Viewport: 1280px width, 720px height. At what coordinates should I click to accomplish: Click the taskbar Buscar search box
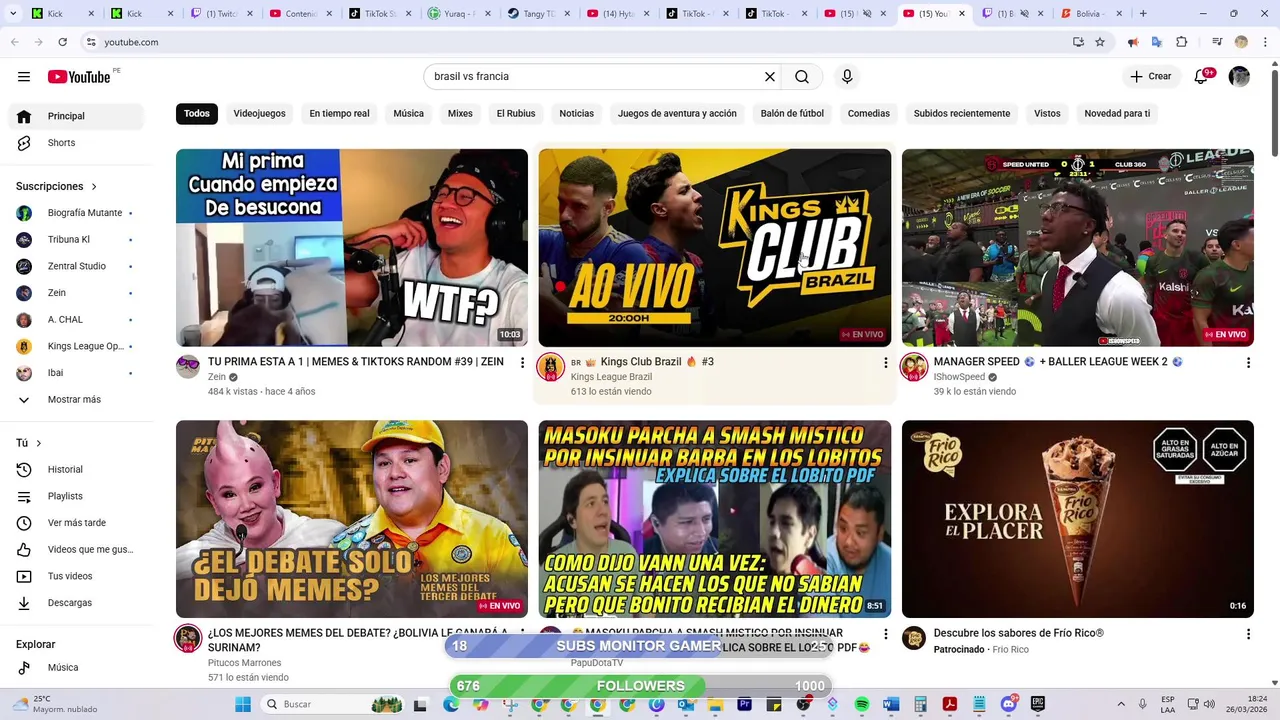332,704
